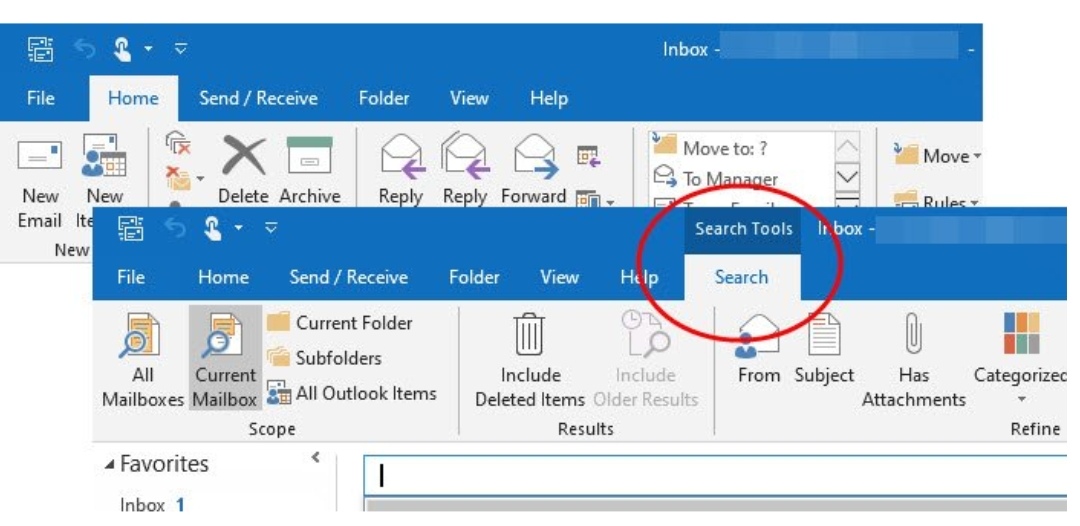Open the File tab in back window
This screenshot has width=1080, height=526.
click(x=41, y=98)
